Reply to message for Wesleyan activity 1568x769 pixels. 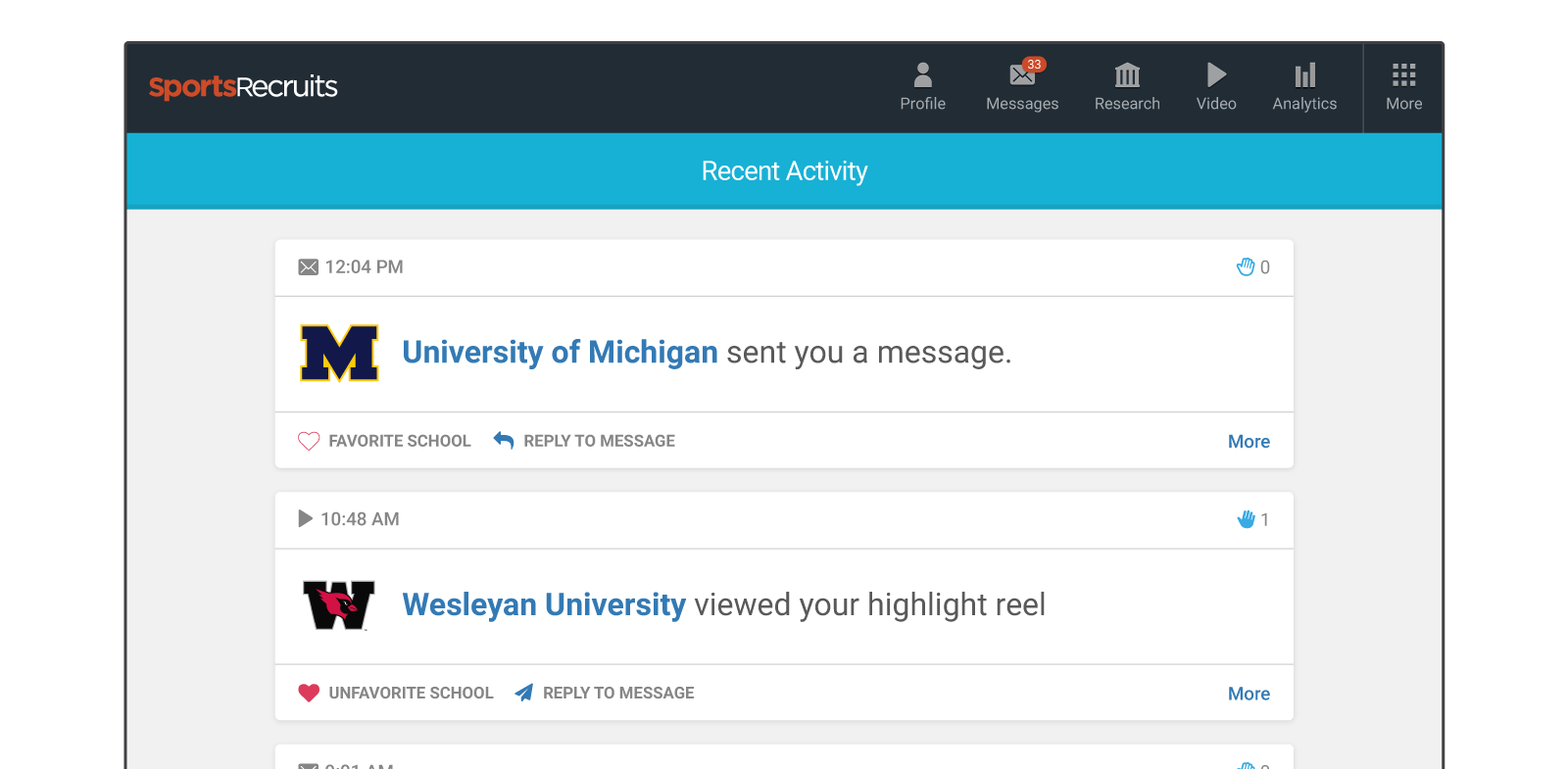coord(605,693)
